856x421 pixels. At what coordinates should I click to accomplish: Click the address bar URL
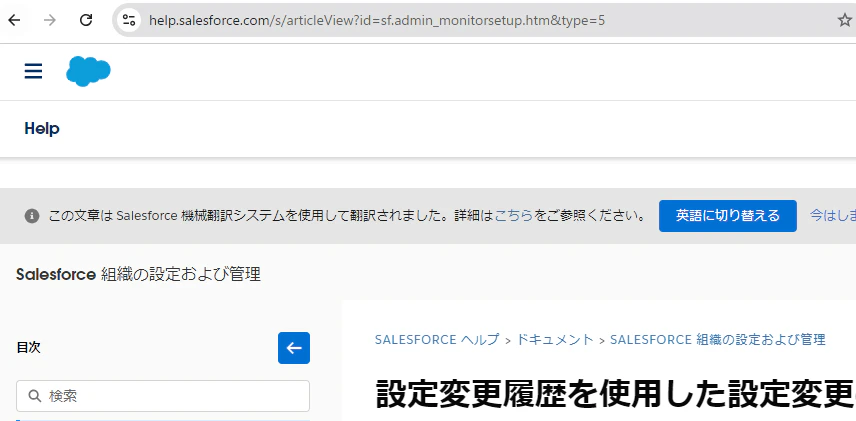(377, 21)
